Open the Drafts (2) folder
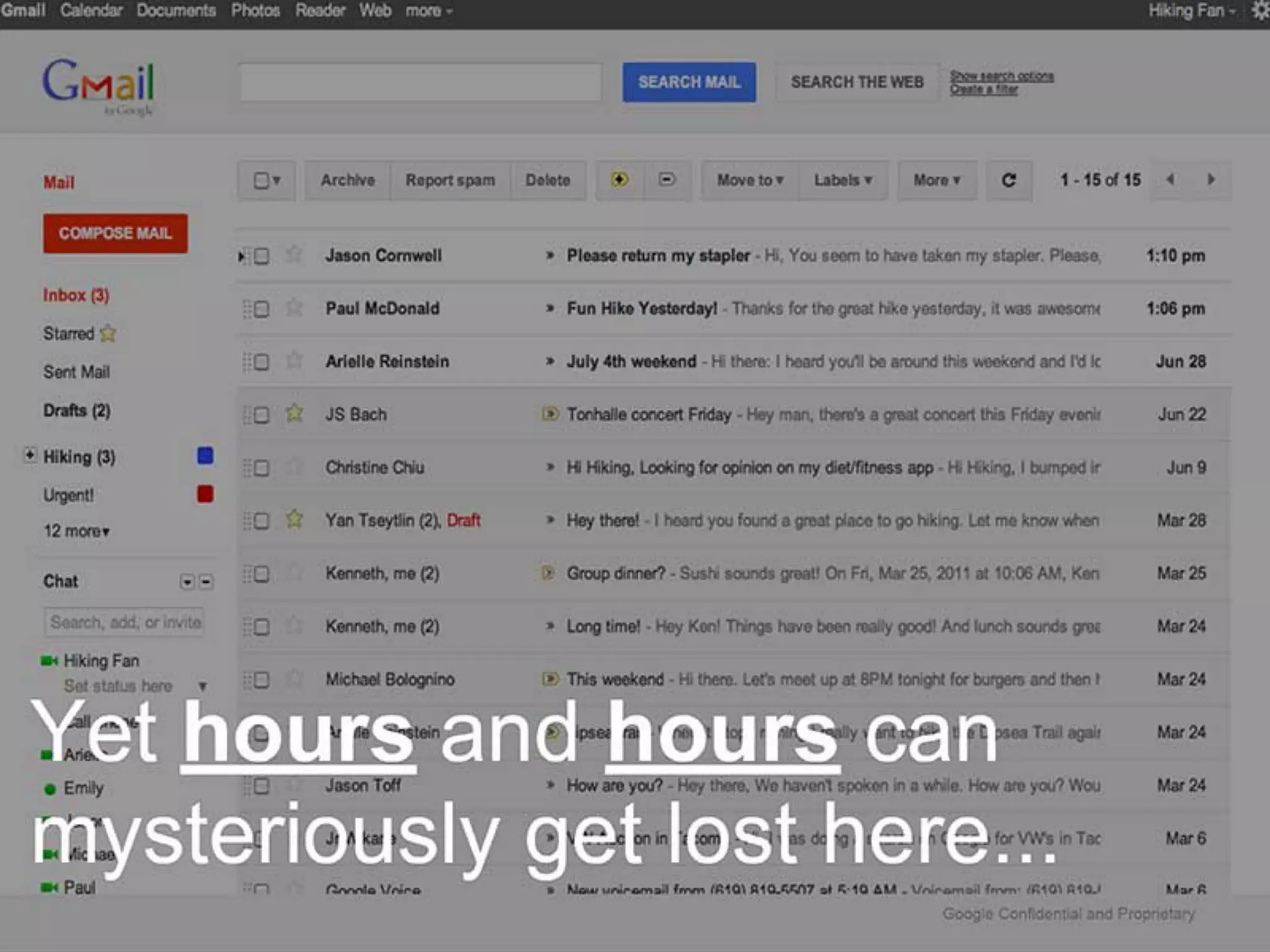Screen dimensions: 1270x952 click(x=77, y=410)
